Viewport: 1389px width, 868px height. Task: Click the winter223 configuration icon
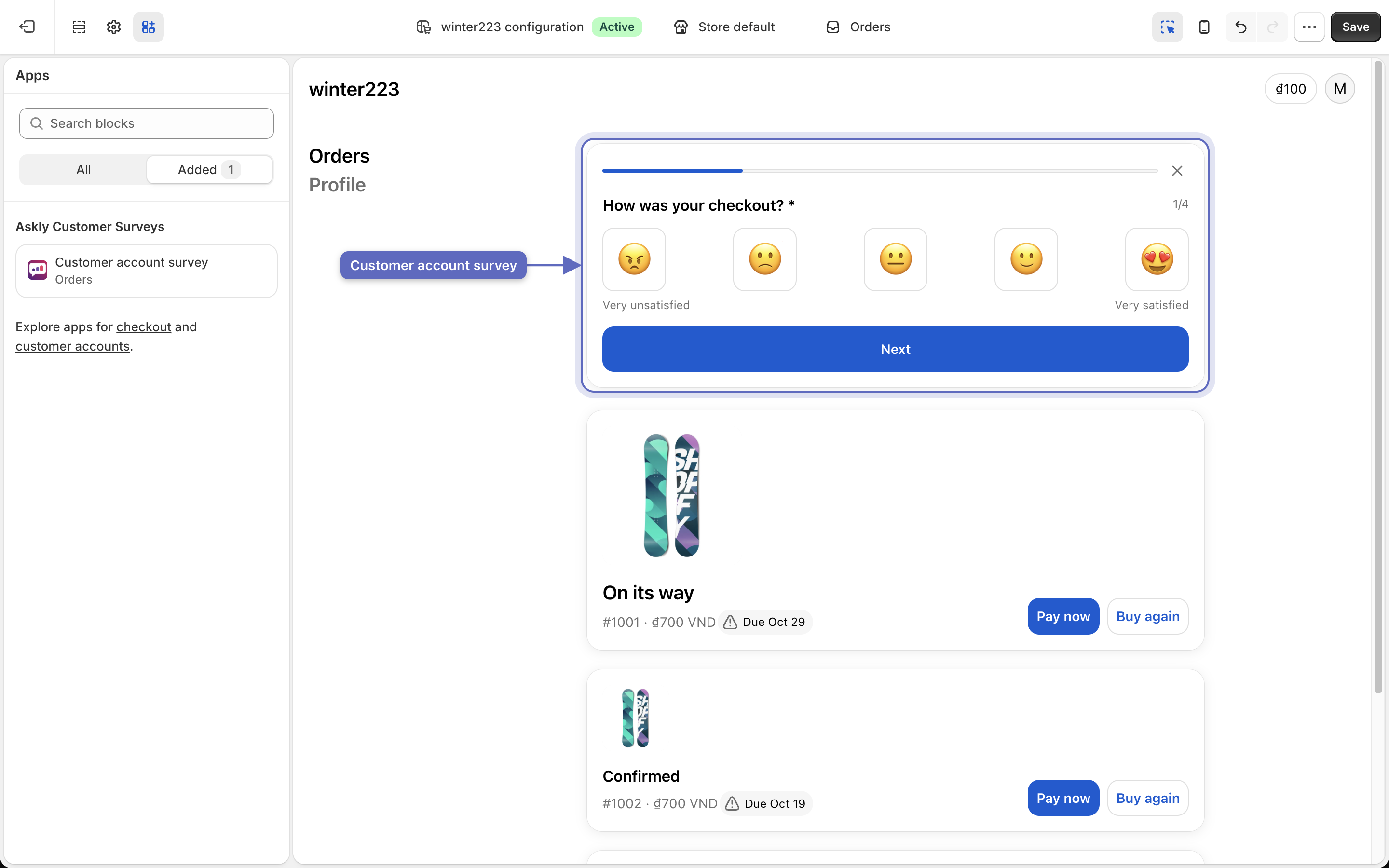[423, 27]
